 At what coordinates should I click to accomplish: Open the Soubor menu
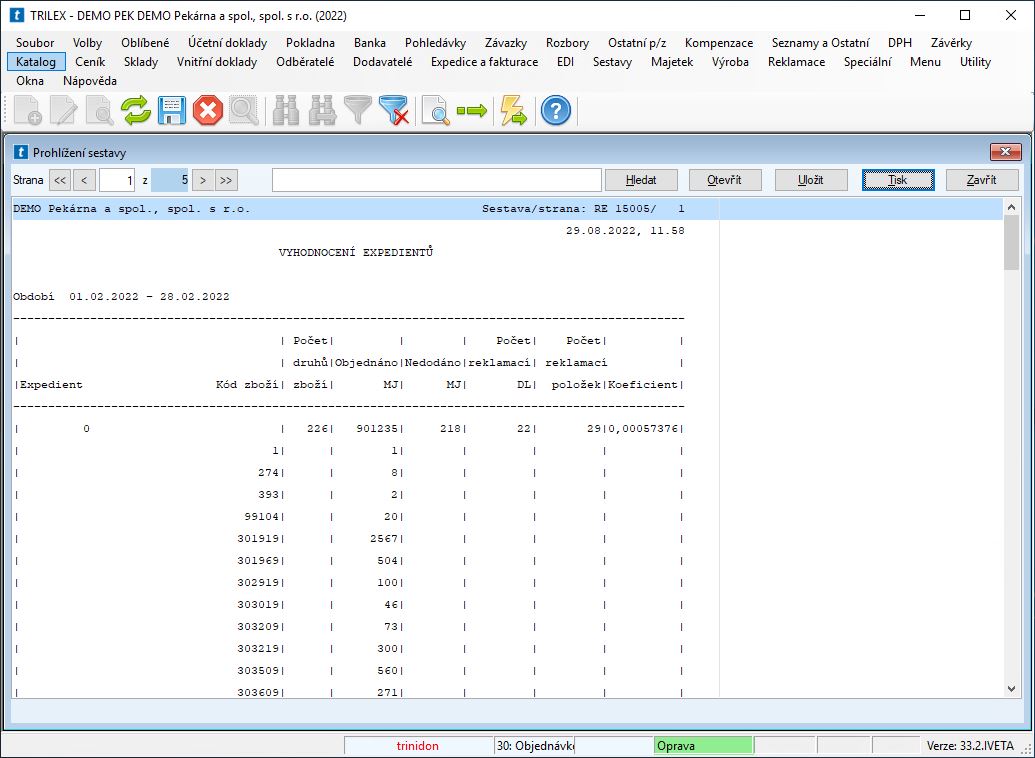(36, 43)
